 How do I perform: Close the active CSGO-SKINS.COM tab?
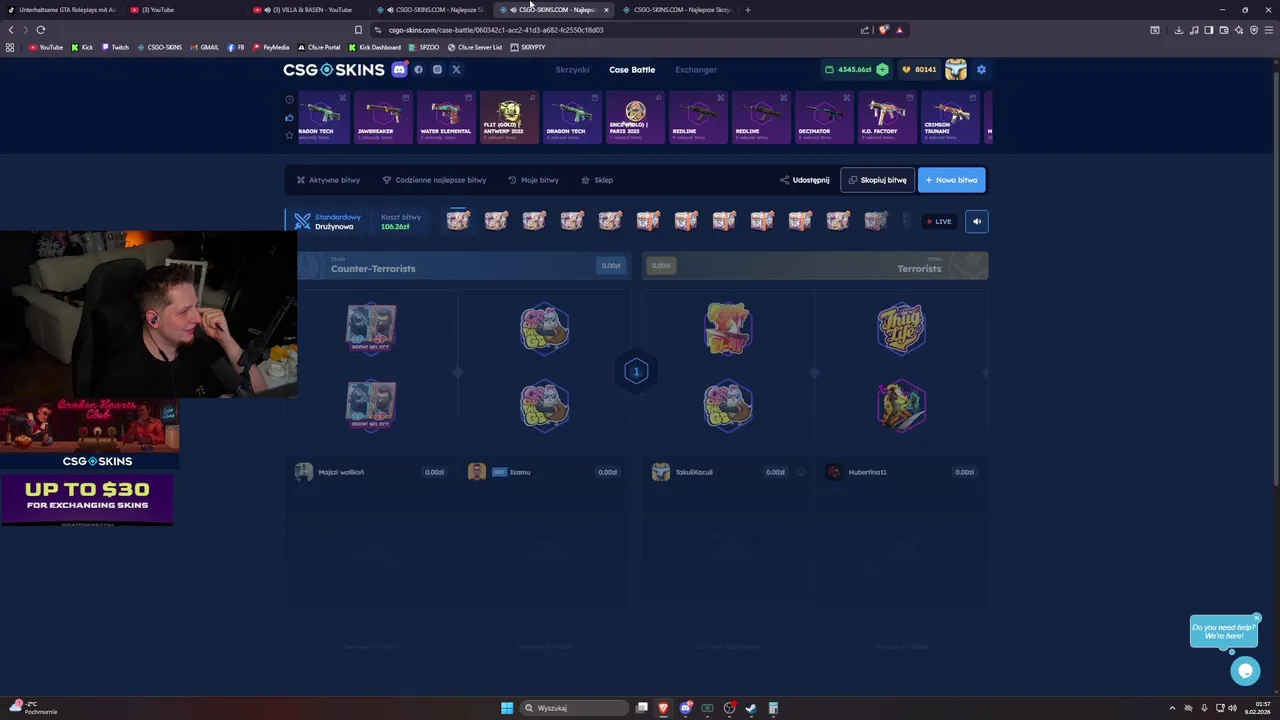tap(606, 10)
